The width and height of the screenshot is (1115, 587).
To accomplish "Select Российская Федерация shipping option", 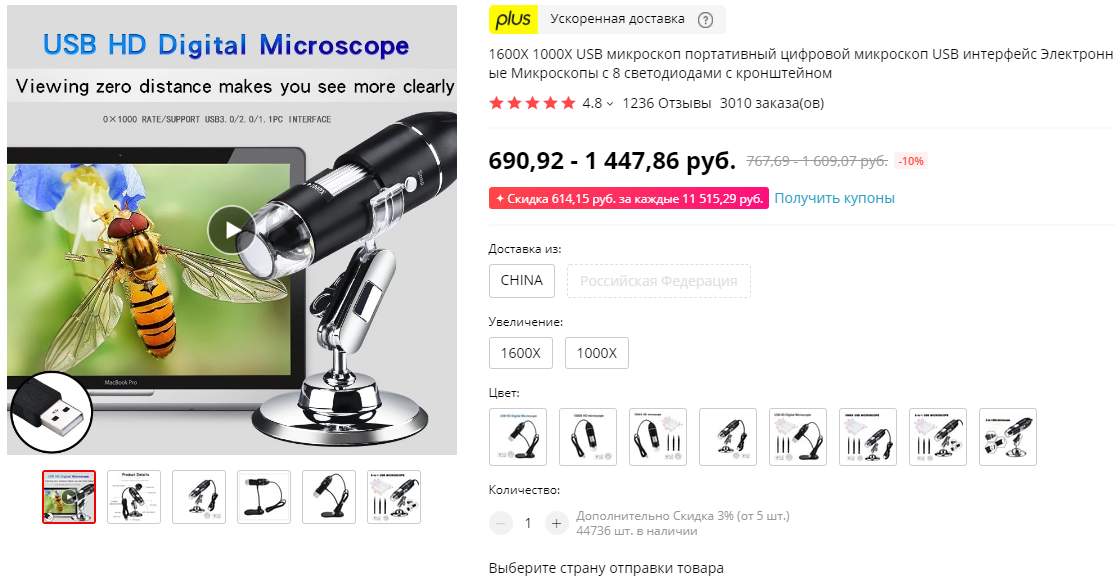I will point(658,281).
